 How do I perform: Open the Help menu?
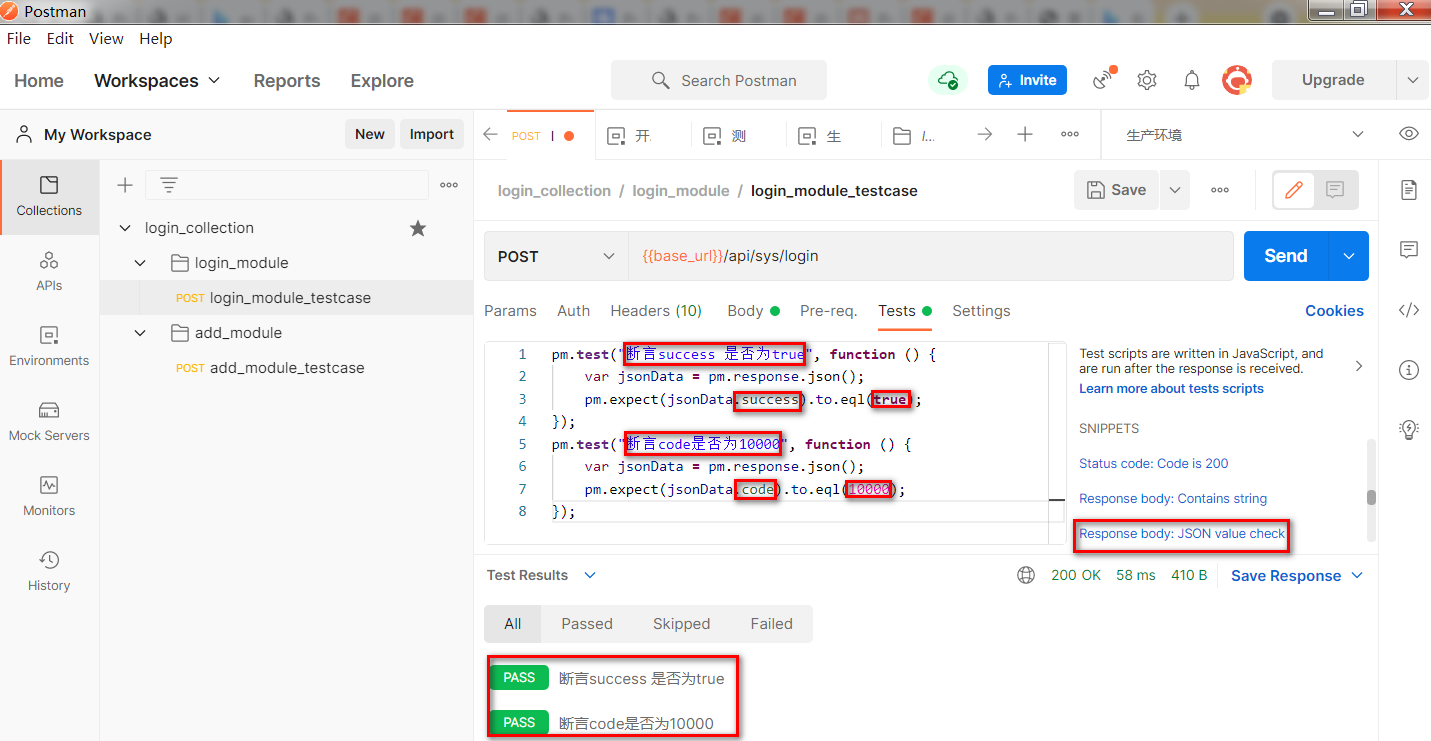point(156,38)
